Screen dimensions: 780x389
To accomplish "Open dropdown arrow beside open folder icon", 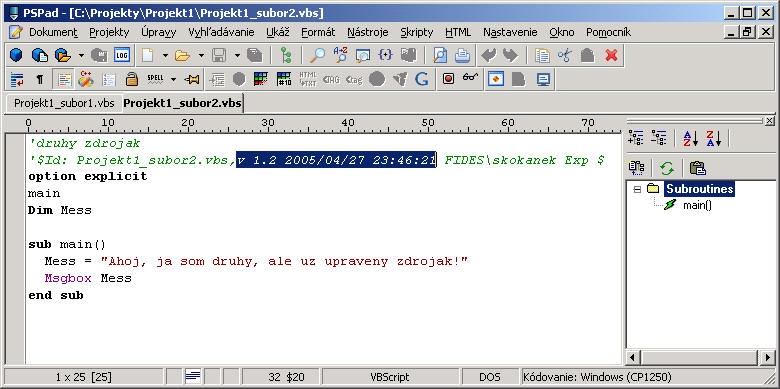I will [201, 55].
